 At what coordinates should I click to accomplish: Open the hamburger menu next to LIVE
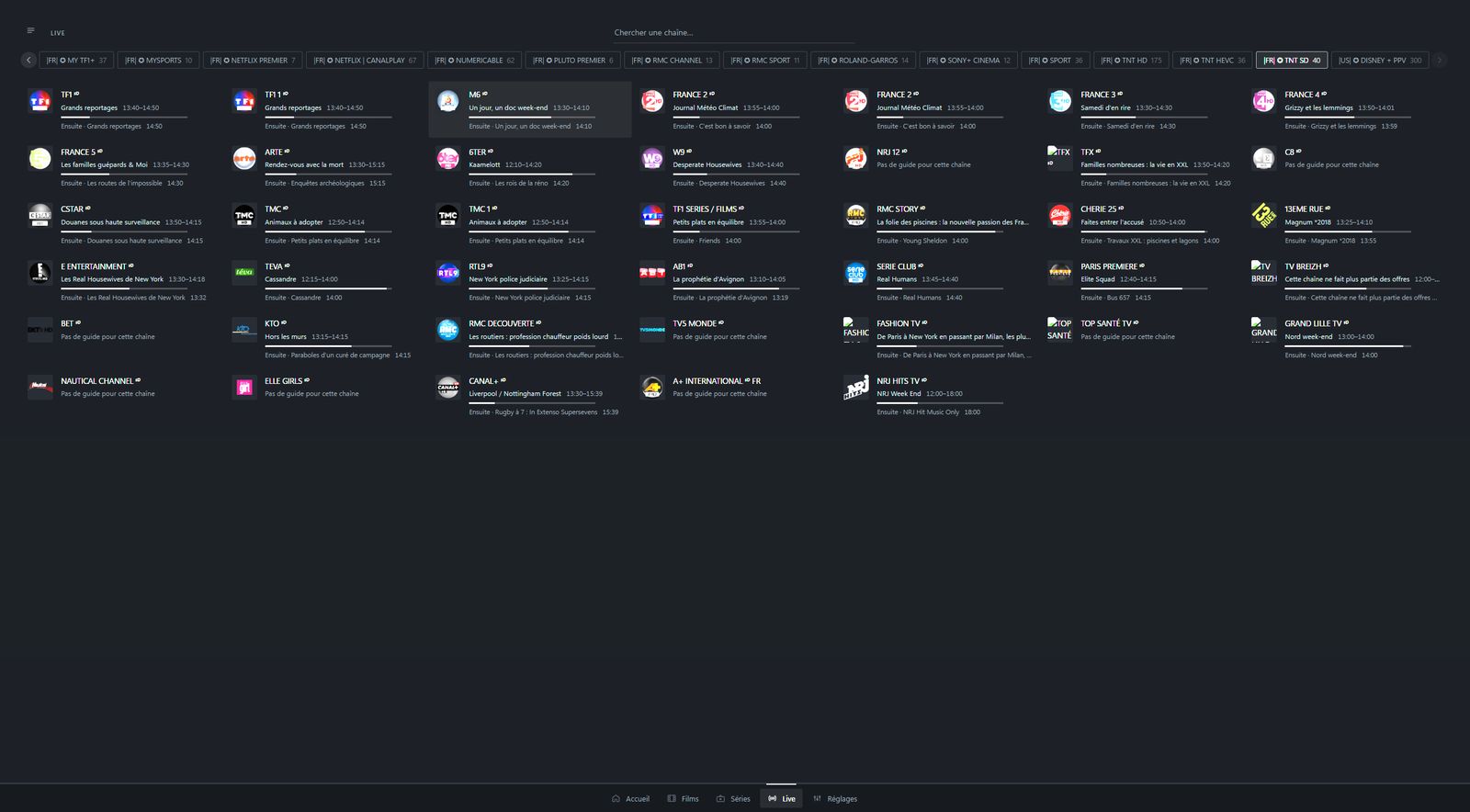pyautogui.click(x=30, y=31)
